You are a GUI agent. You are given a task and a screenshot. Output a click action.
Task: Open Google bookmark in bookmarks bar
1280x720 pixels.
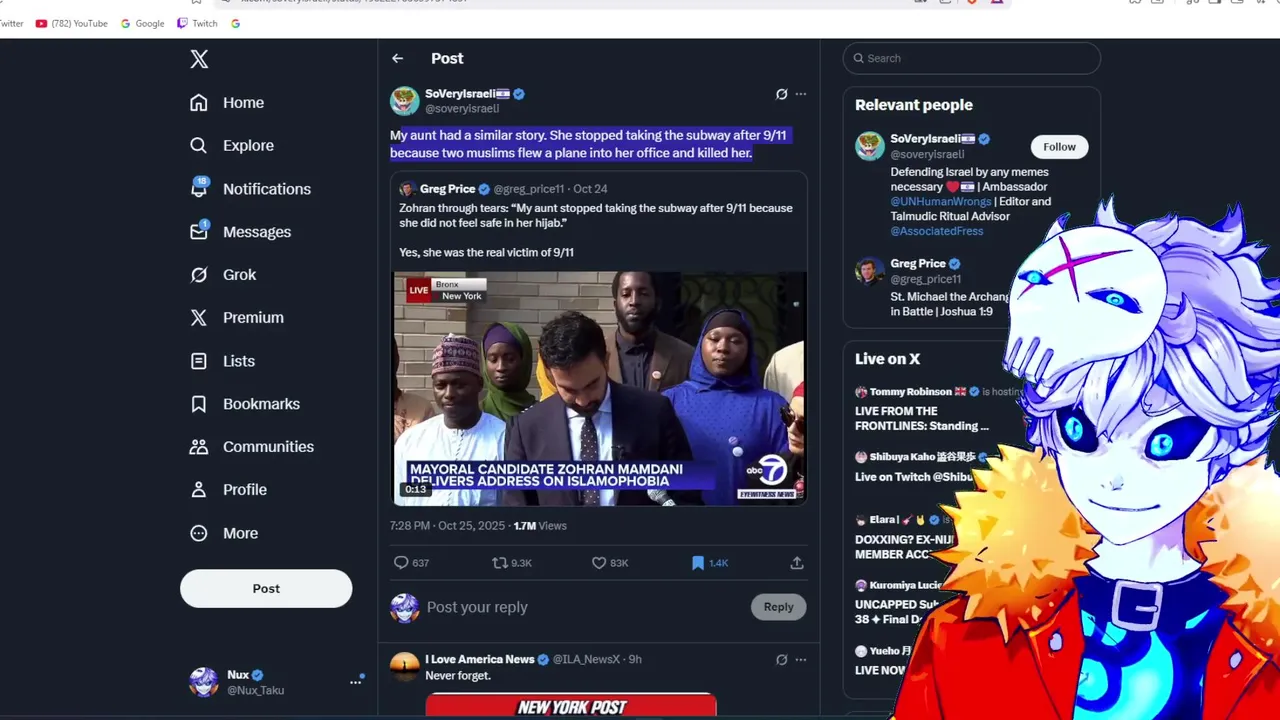pyautogui.click(x=142, y=23)
